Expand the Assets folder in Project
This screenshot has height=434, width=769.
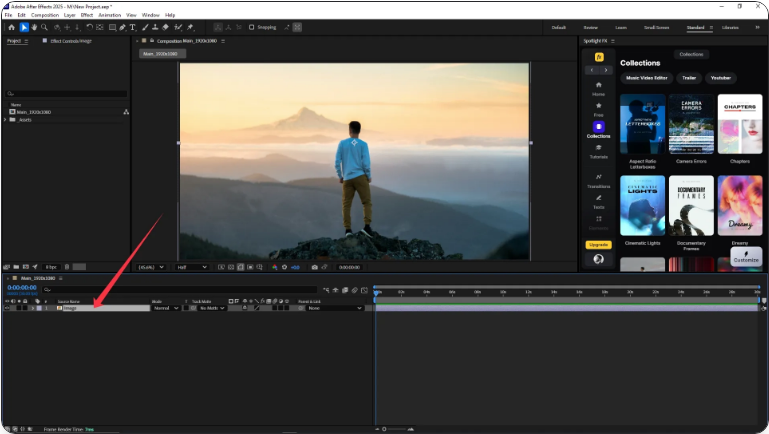(6, 119)
